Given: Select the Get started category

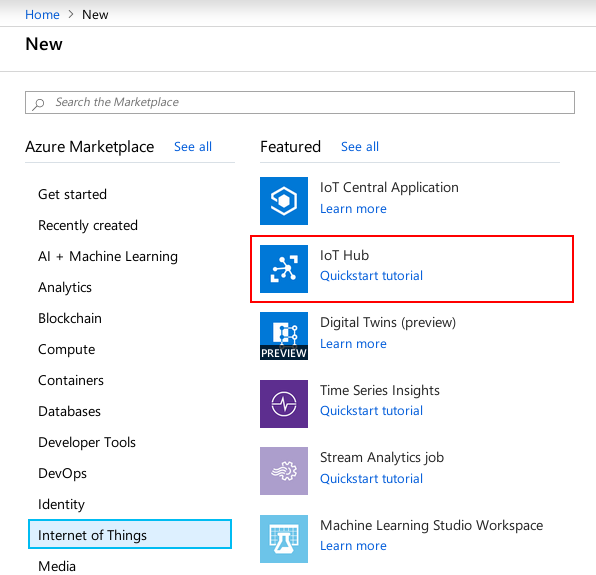Looking at the screenshot, I should 72,194.
